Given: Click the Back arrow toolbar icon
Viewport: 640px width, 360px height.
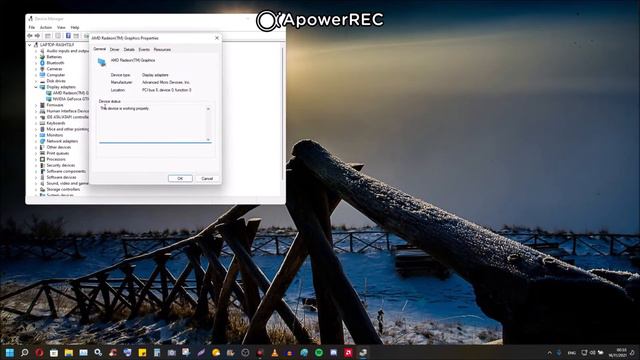Looking at the screenshot, I should (x=30, y=36).
